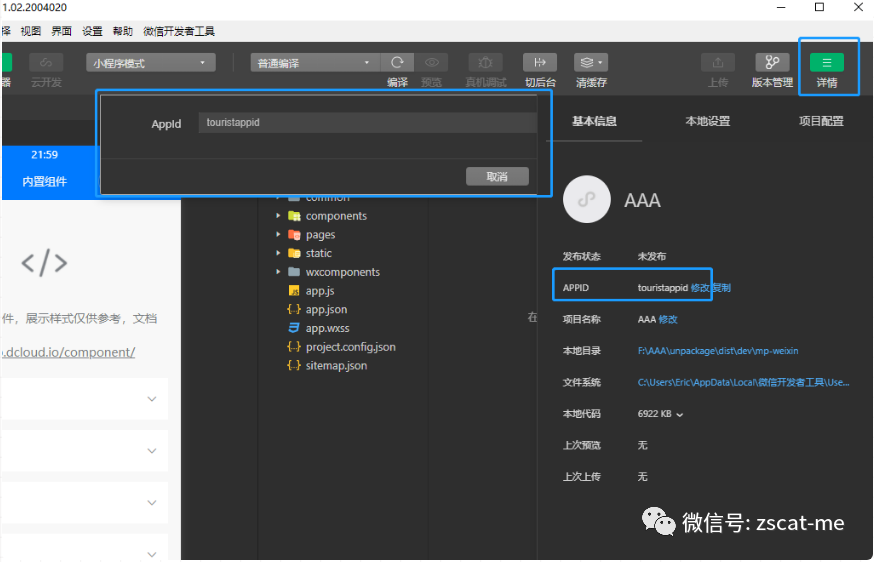Click the compile refresh icon
The height and width of the screenshot is (562, 874).
pos(397,62)
